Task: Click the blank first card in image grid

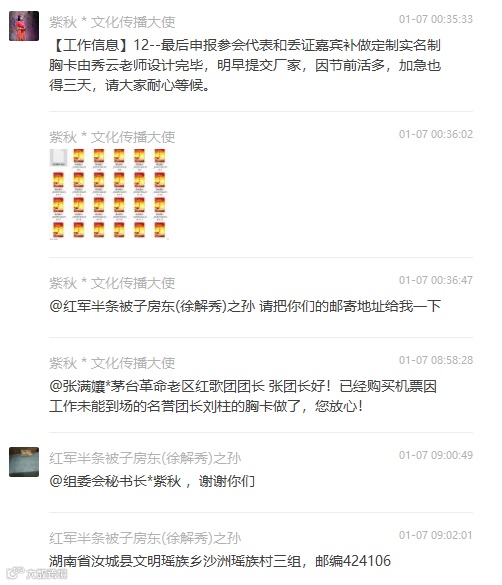Action: 59,158
